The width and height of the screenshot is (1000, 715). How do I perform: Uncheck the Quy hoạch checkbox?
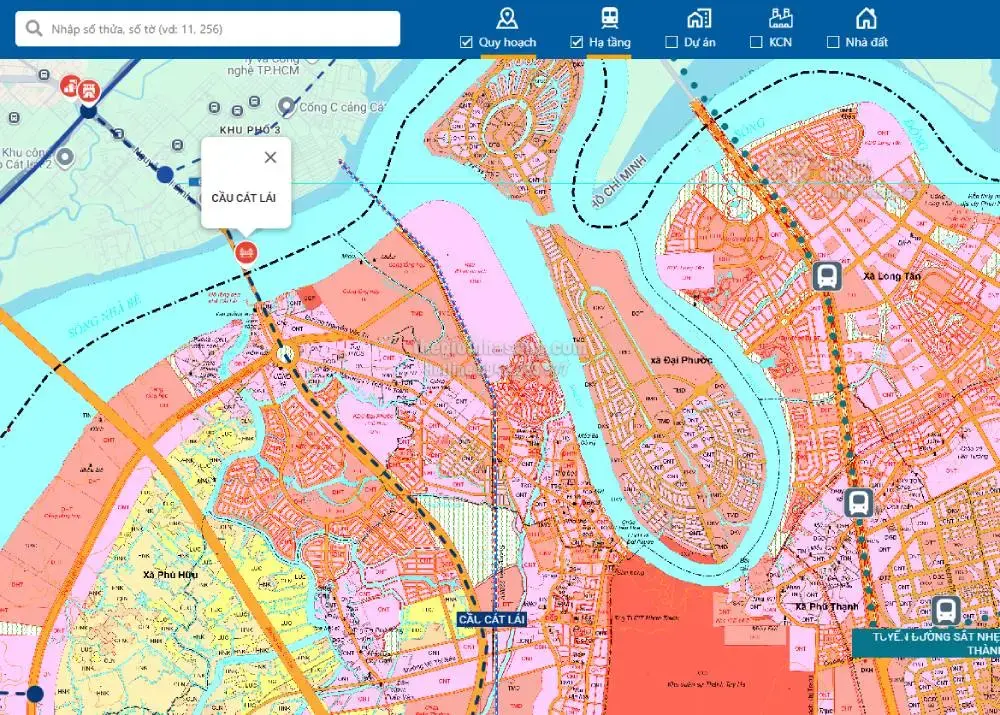click(x=466, y=42)
